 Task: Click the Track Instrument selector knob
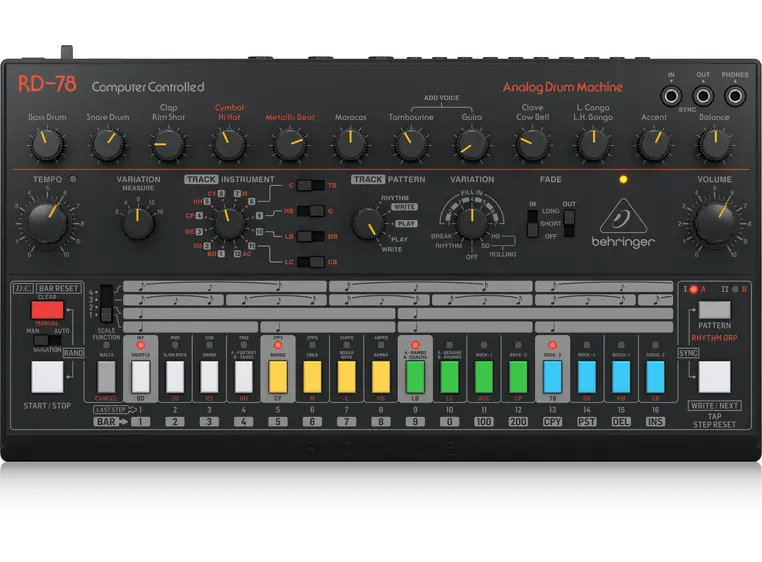point(228,223)
